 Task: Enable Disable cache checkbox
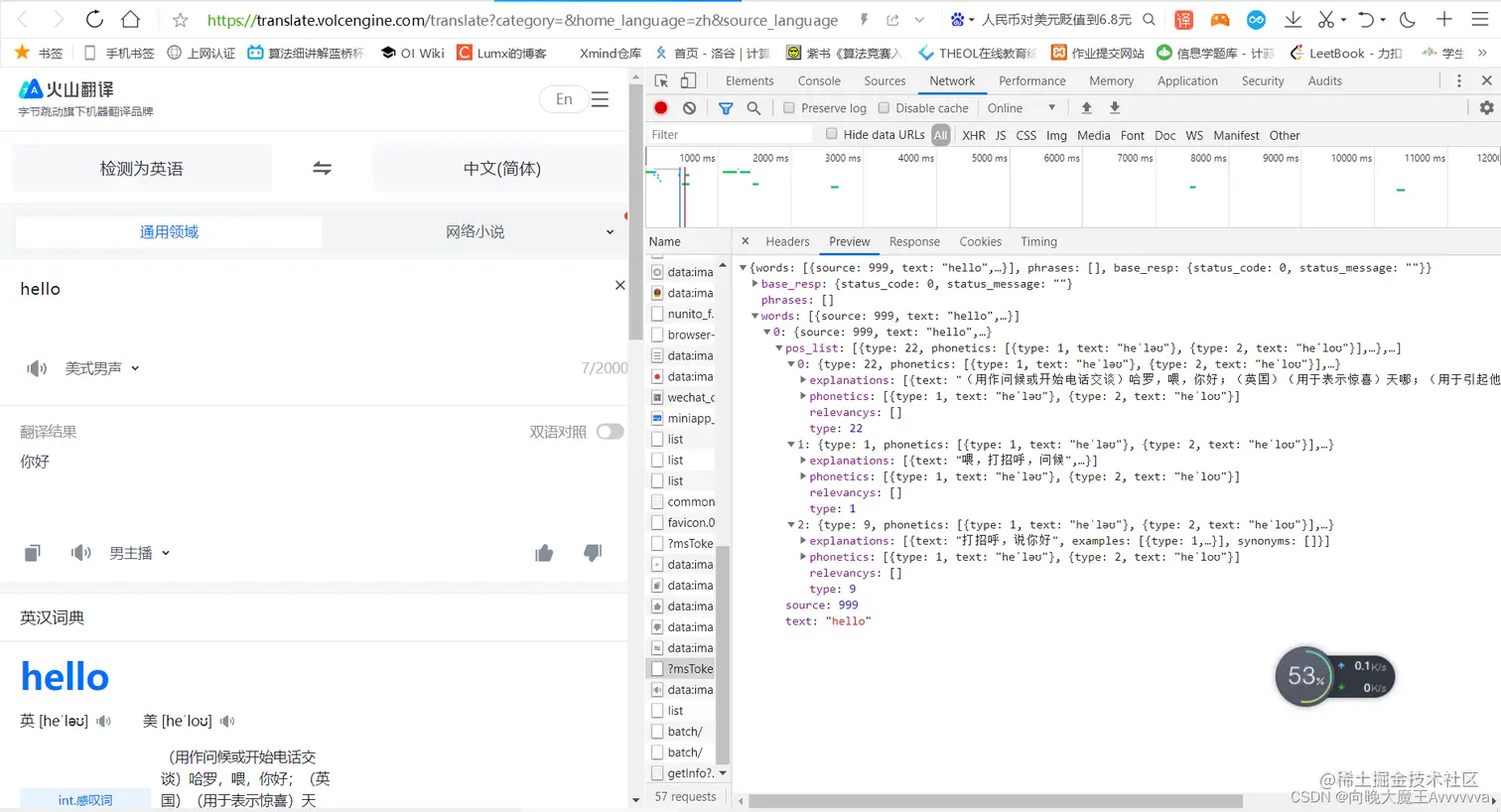click(x=884, y=107)
